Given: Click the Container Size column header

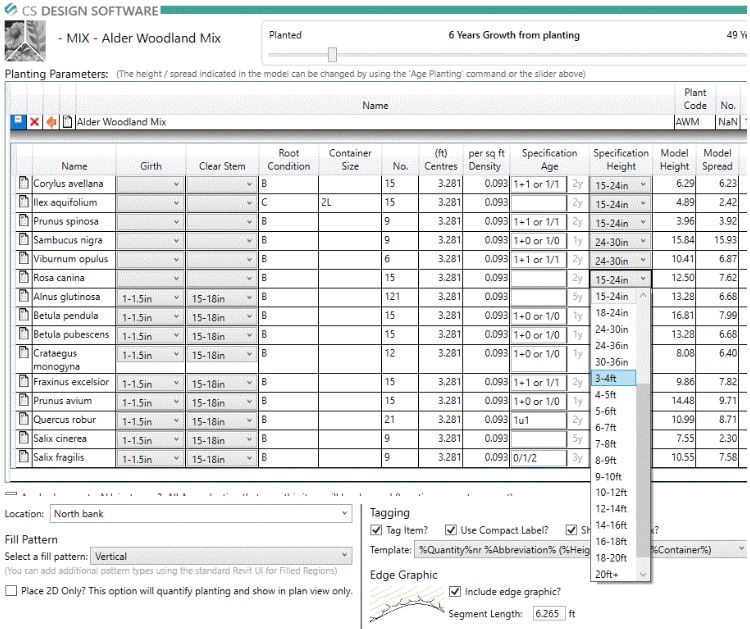Looking at the screenshot, I should click(x=350, y=159).
